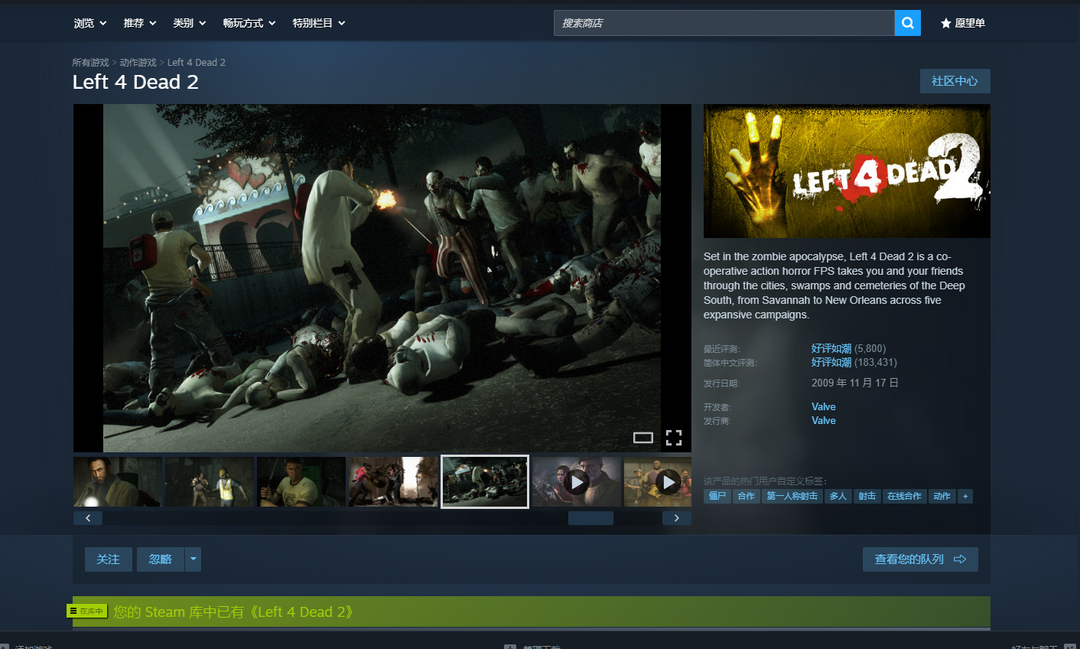This screenshot has width=1080, height=649.
Task: Click the release date 2009 年 11 月 17 日
Action: [855, 383]
